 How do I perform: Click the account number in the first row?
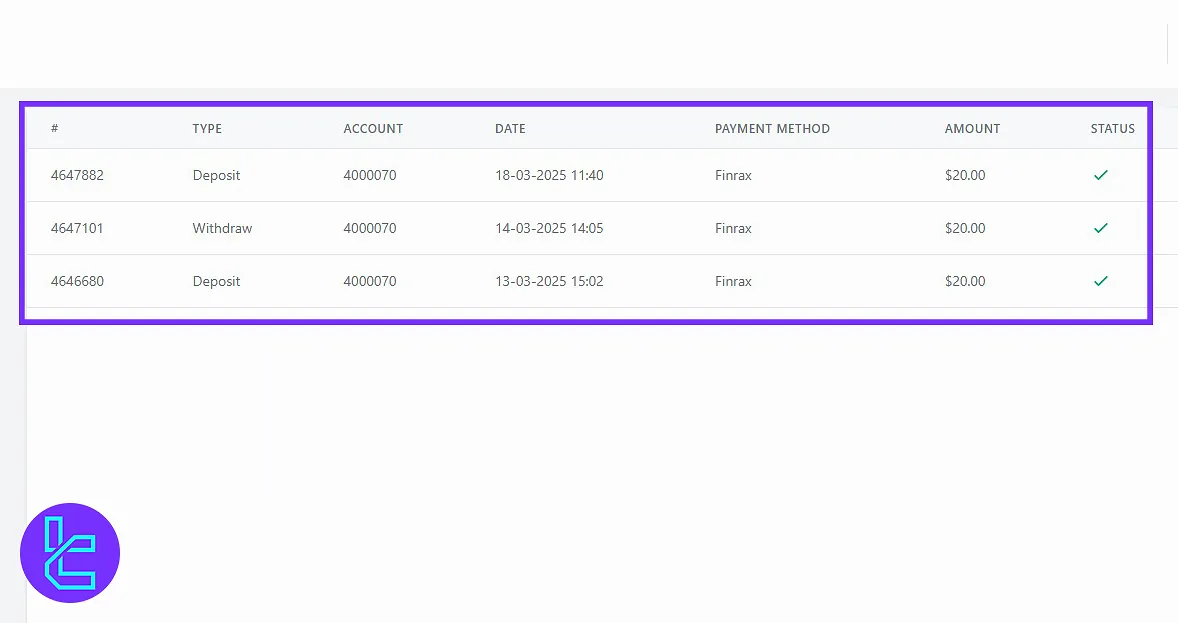[x=370, y=175]
